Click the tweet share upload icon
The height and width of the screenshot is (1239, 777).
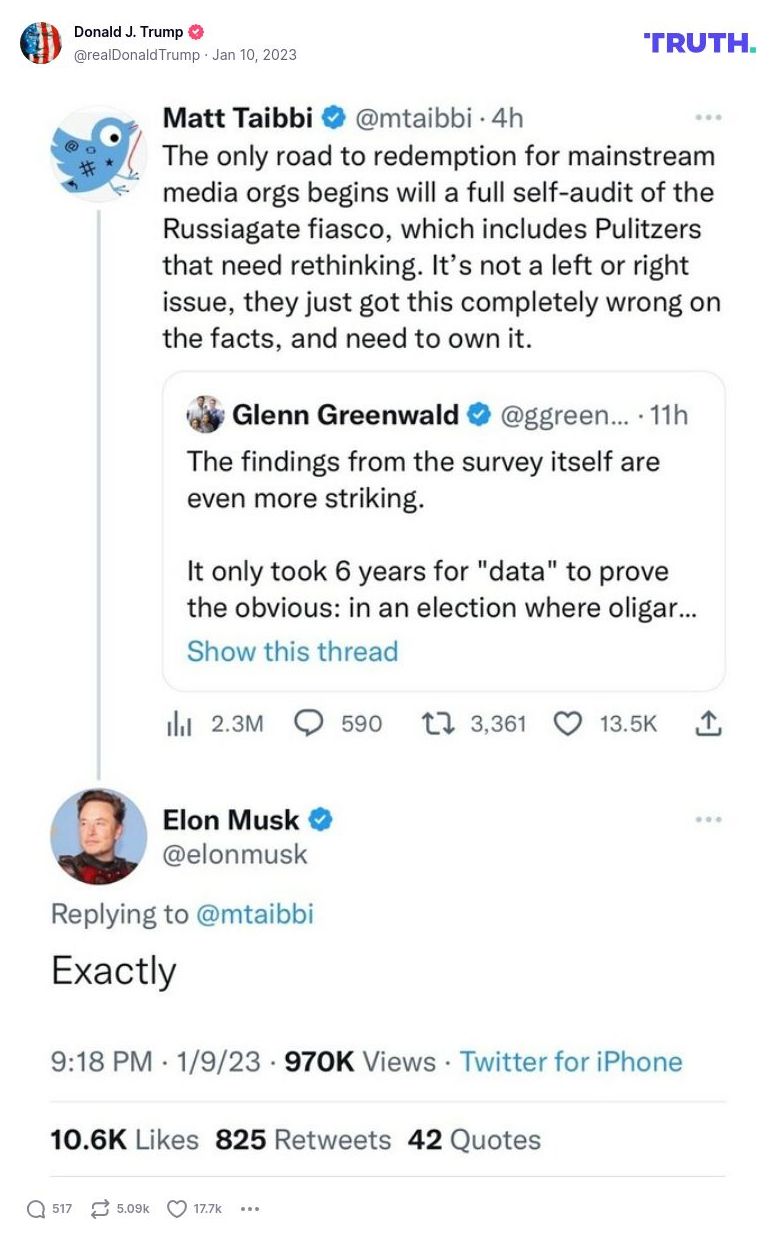(x=708, y=723)
